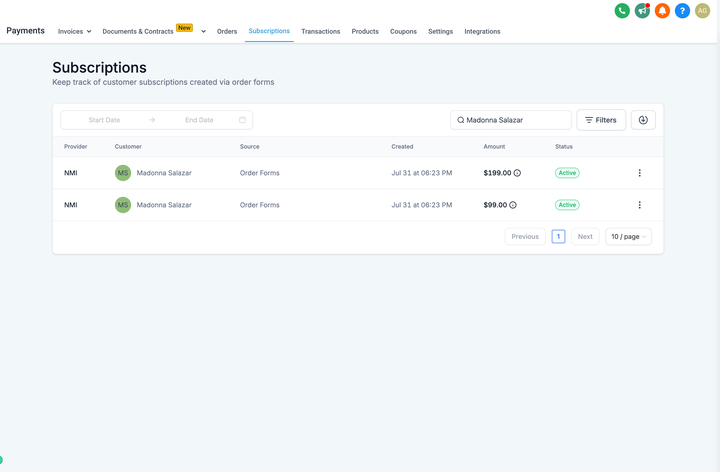The width and height of the screenshot is (720, 472).
Task: Click Active status badge in $199.00 row
Action: point(567,173)
